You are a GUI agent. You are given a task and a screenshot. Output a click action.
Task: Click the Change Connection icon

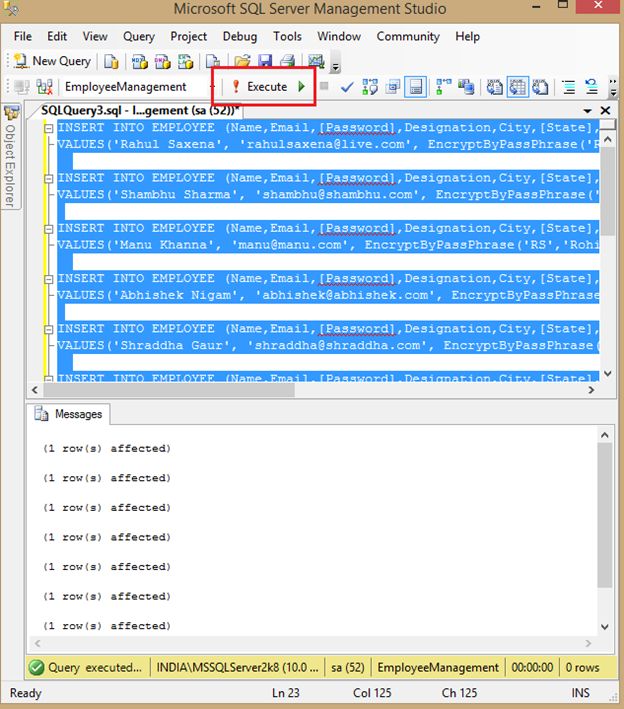44,86
